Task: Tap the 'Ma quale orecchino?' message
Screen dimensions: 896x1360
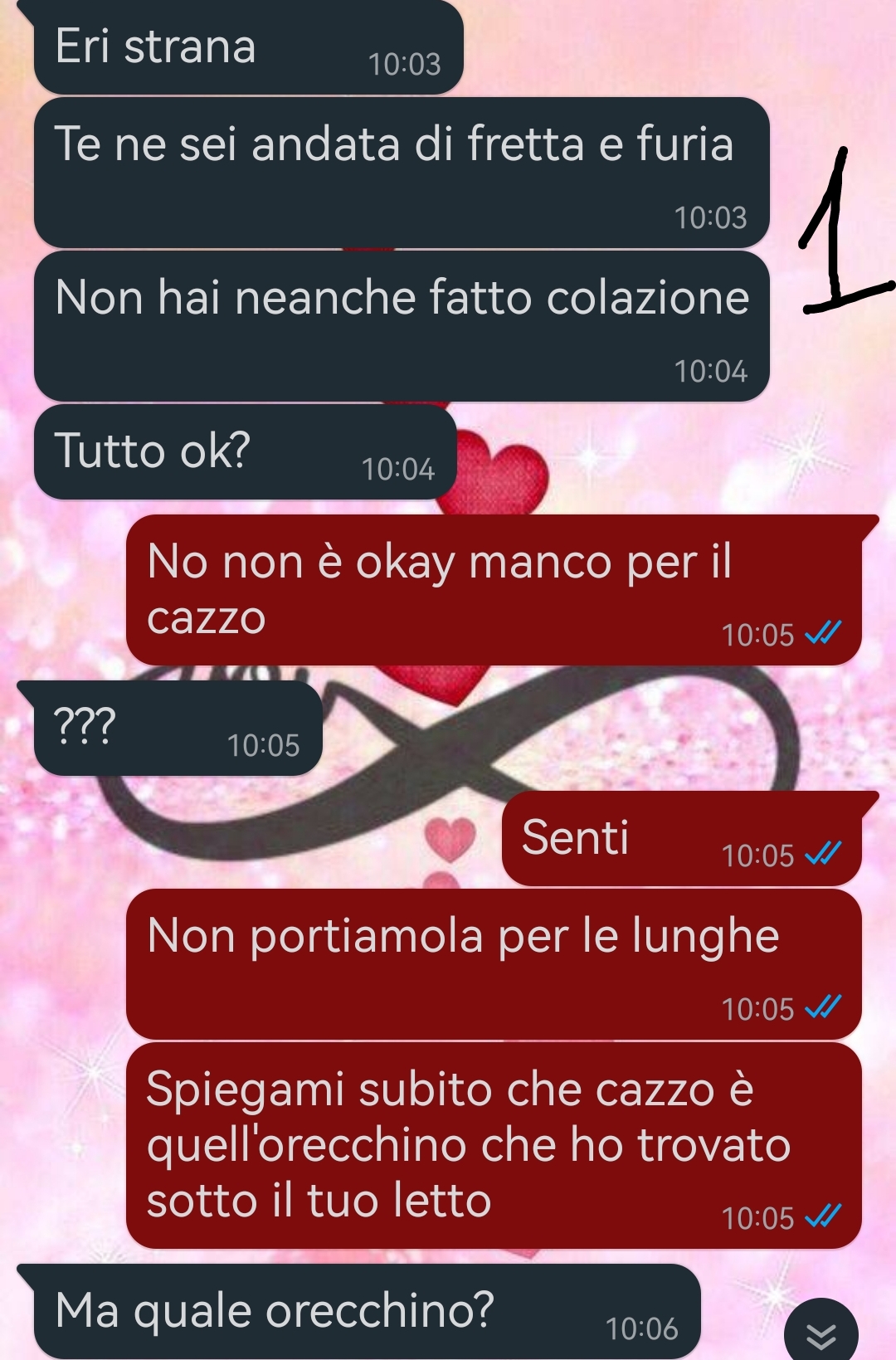Action: click(368, 1312)
